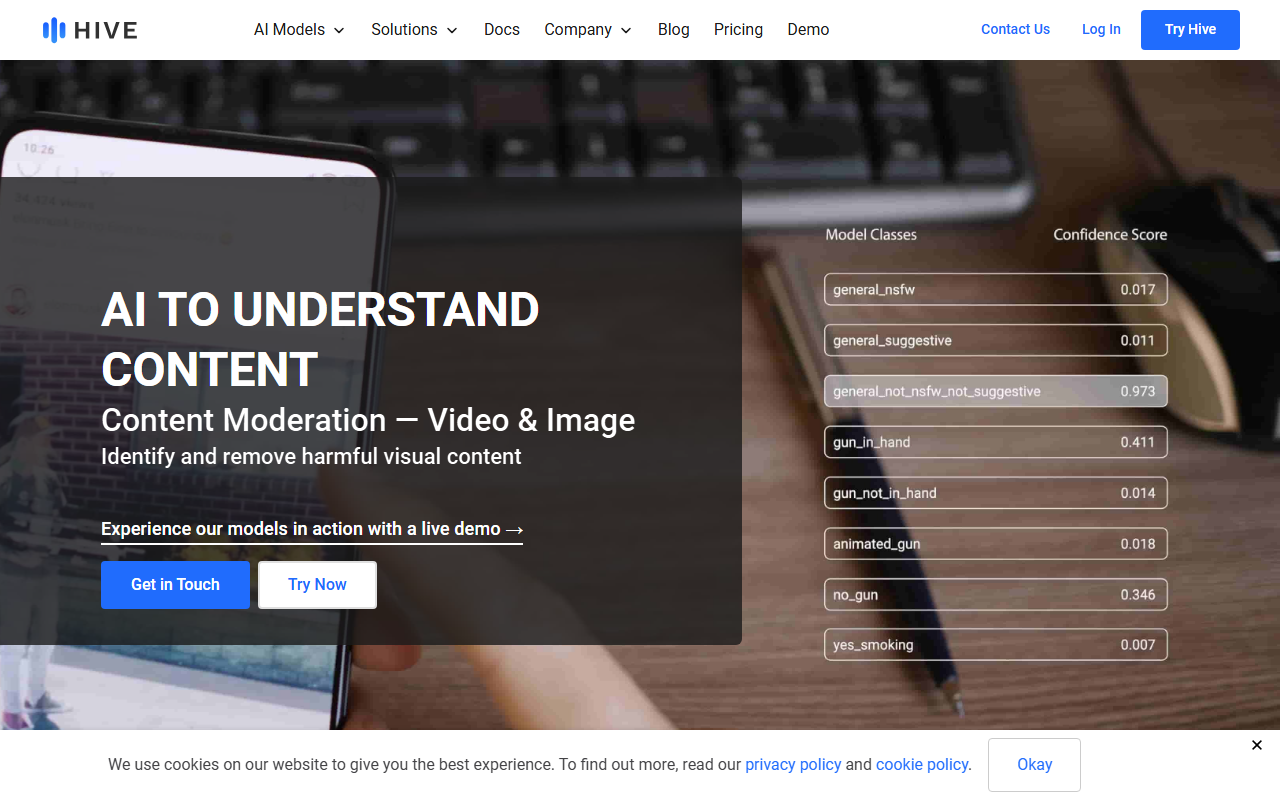Select the no_gun class row

point(996,595)
